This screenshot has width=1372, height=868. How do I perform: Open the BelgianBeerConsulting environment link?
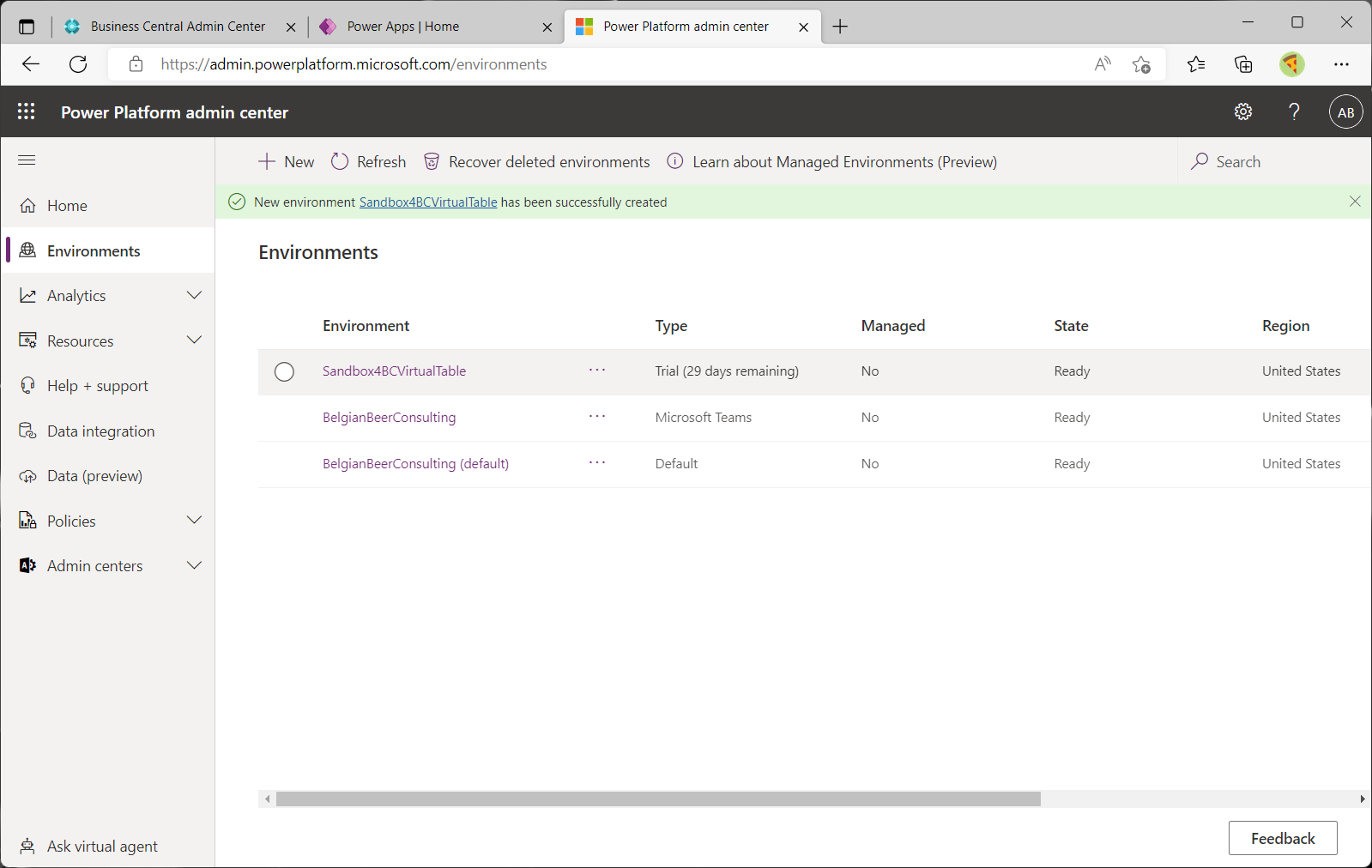[x=389, y=418]
